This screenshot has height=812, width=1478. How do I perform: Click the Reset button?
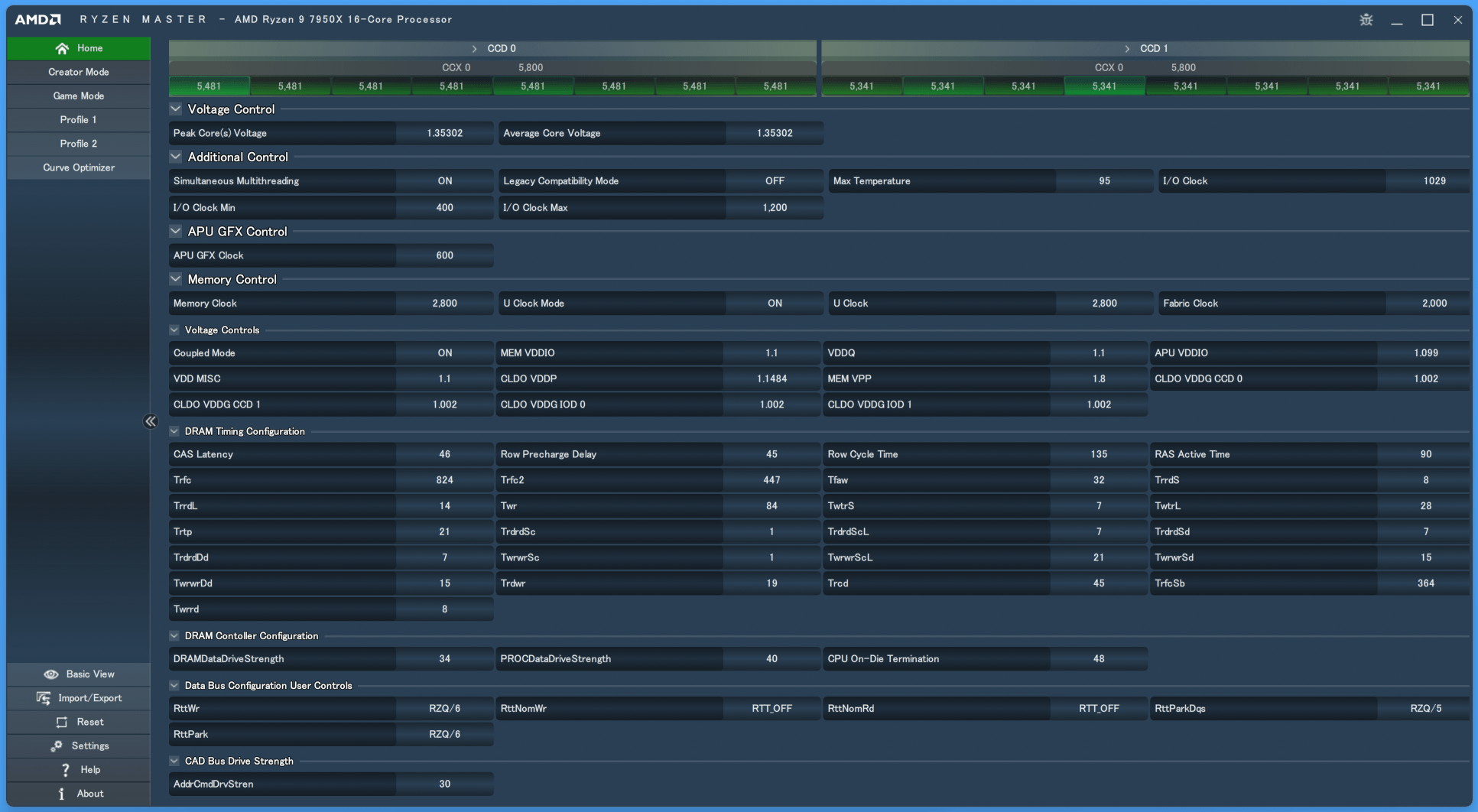(79, 722)
